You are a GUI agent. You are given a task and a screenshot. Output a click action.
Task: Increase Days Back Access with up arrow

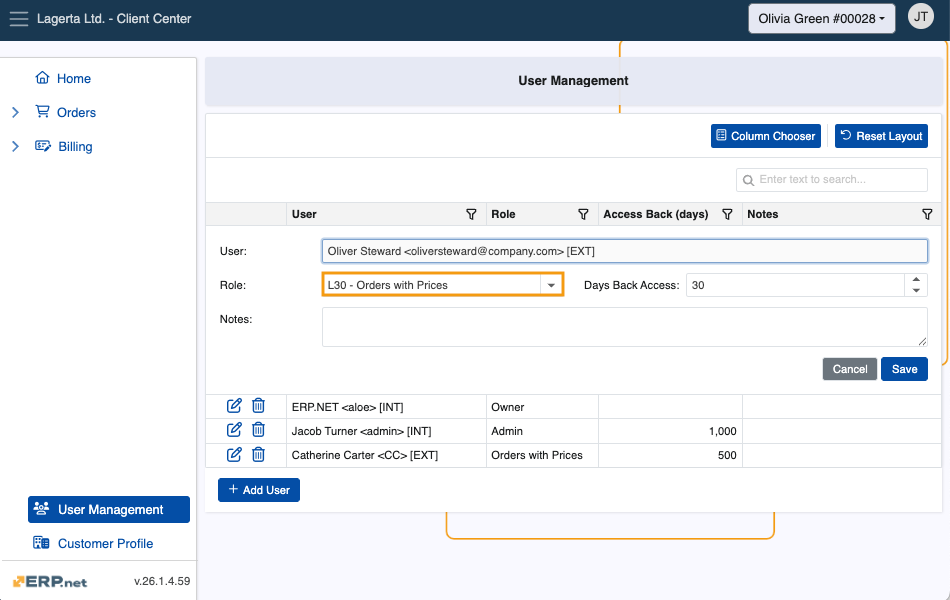pos(916,279)
